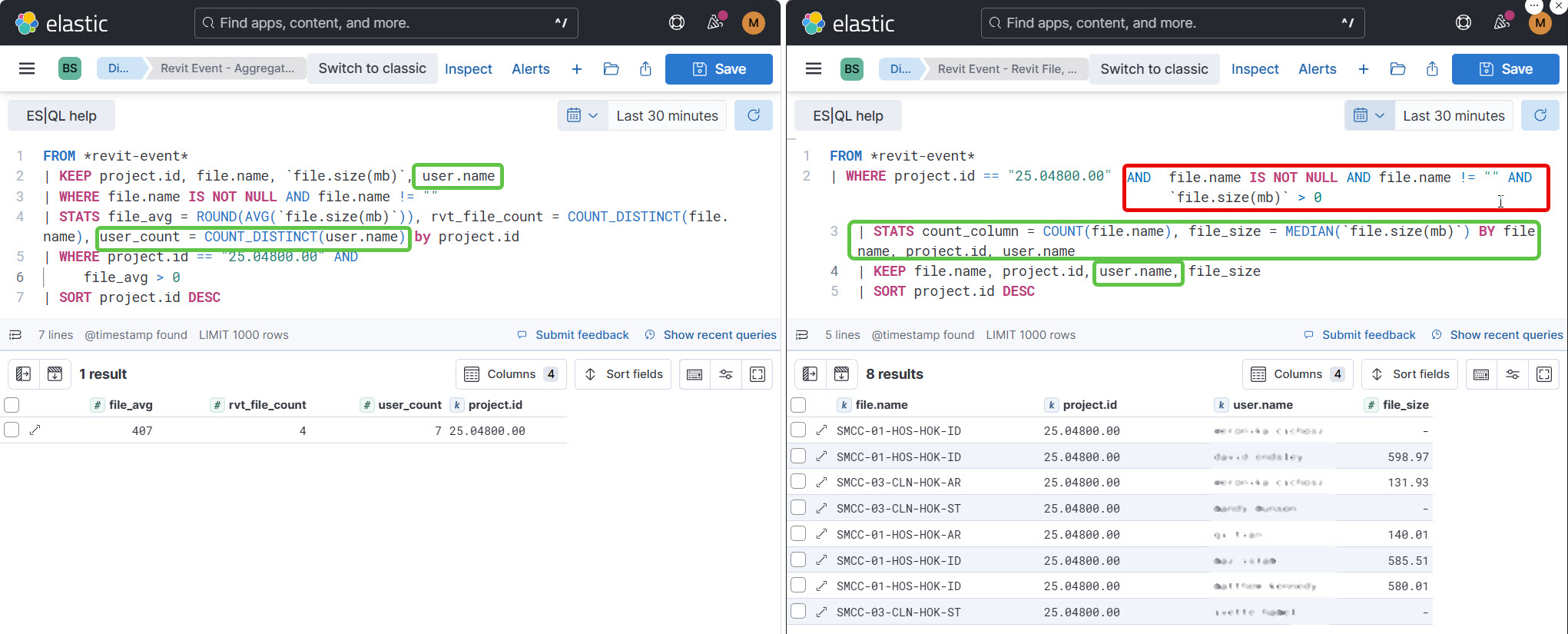The image size is (1568, 634).
Task: Open the date quick menu dropdown in left window
Action: tap(582, 115)
